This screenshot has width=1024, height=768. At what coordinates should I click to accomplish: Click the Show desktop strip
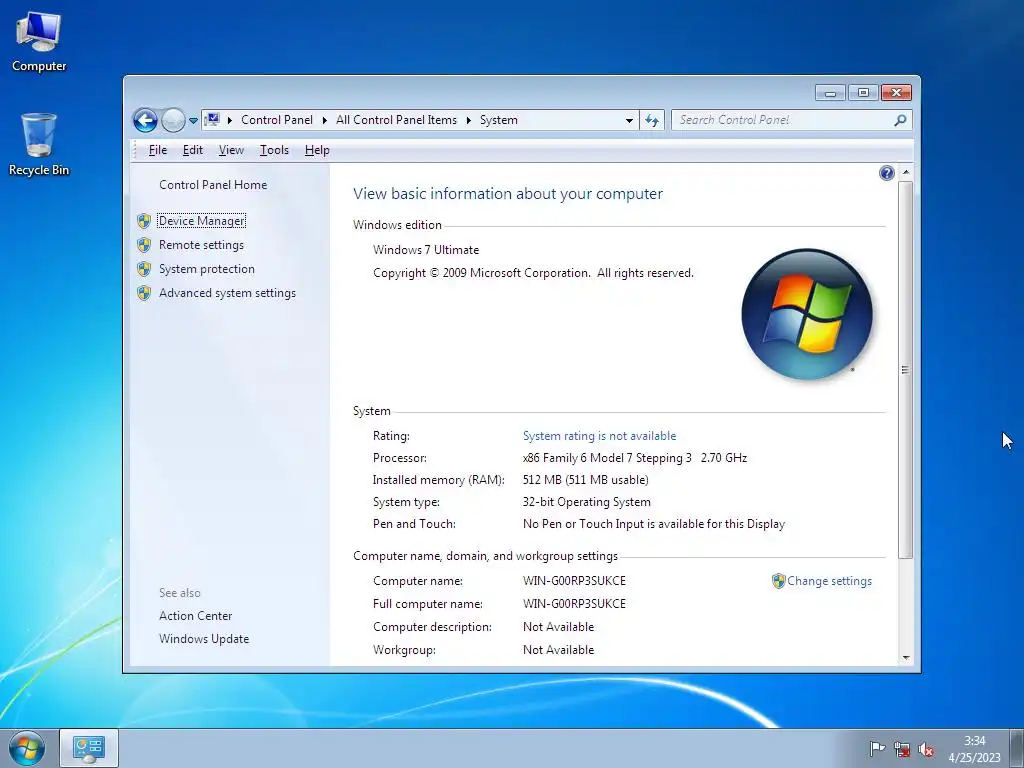[1018, 748]
